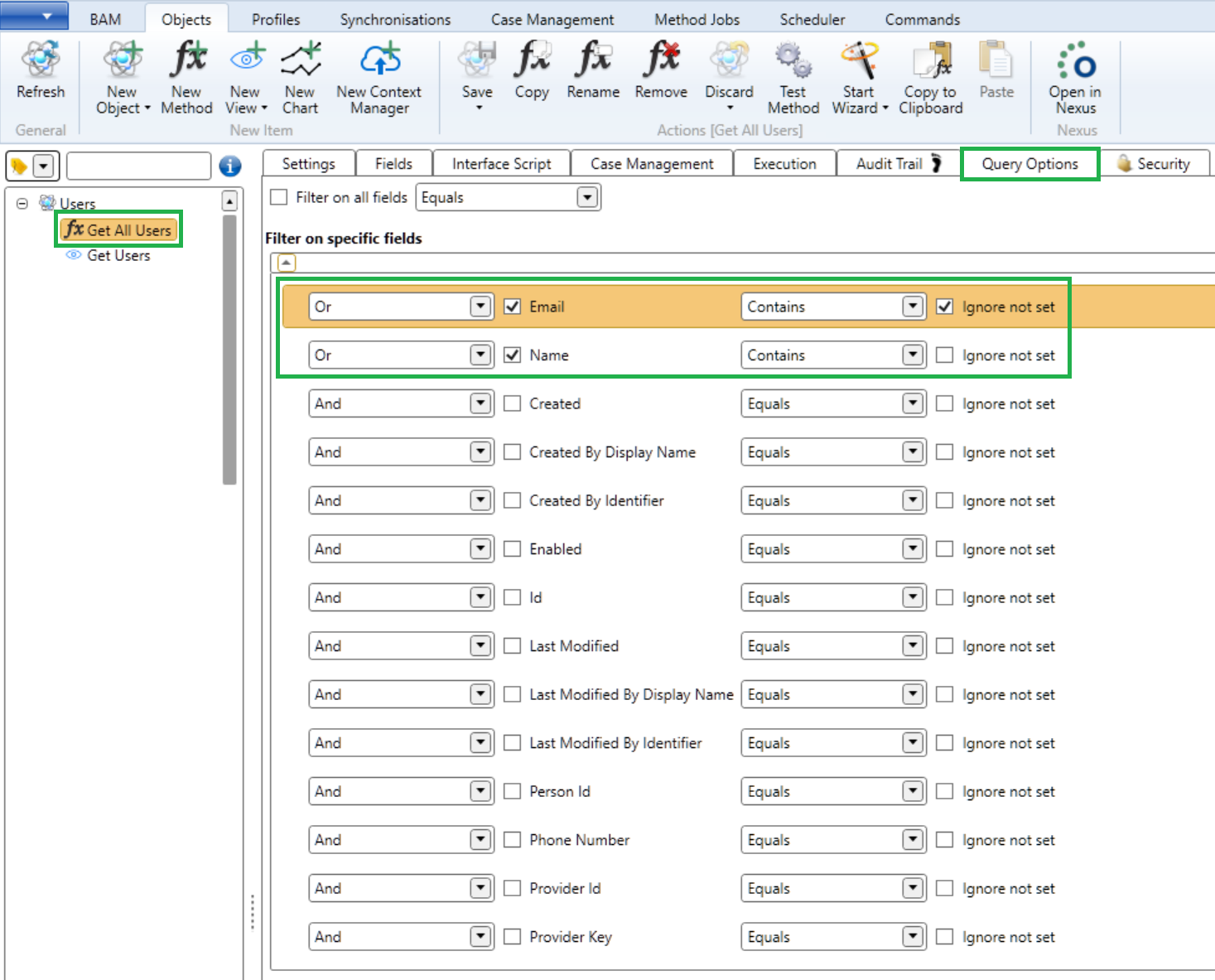The height and width of the screenshot is (980, 1215).
Task: Open the New Object tool
Action: [123, 59]
